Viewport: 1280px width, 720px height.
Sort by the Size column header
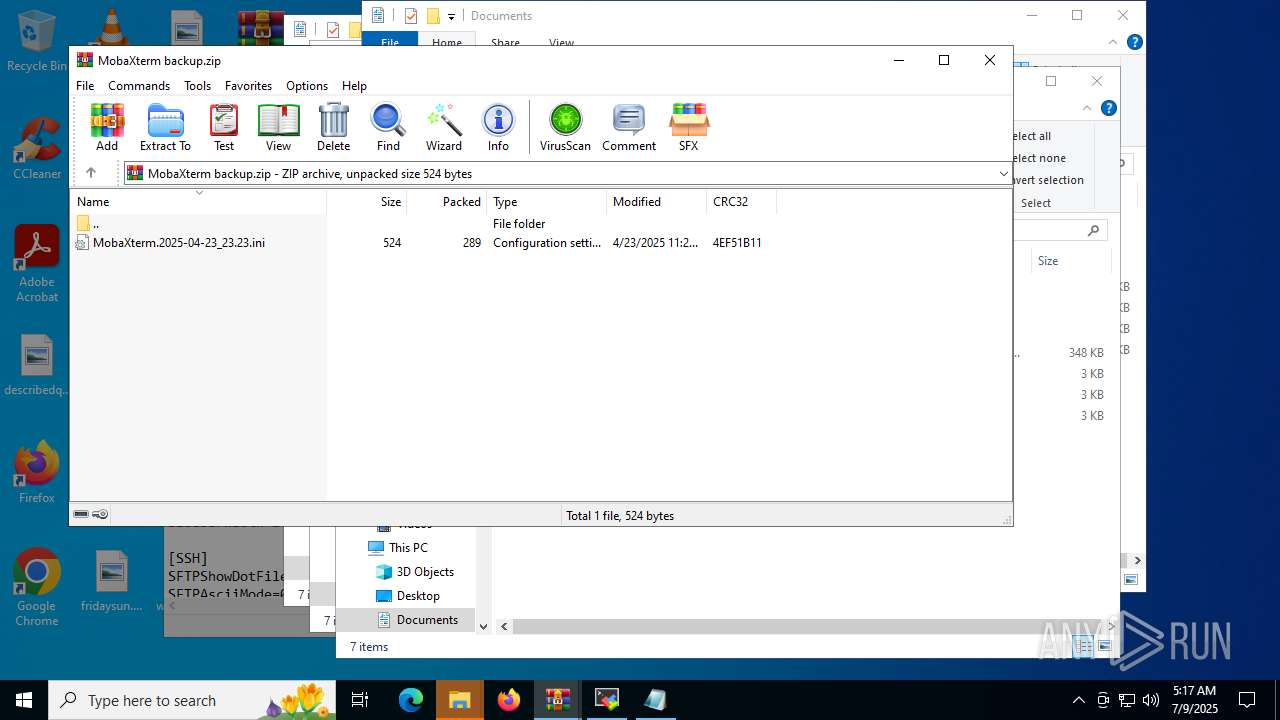pyautogui.click(x=367, y=202)
